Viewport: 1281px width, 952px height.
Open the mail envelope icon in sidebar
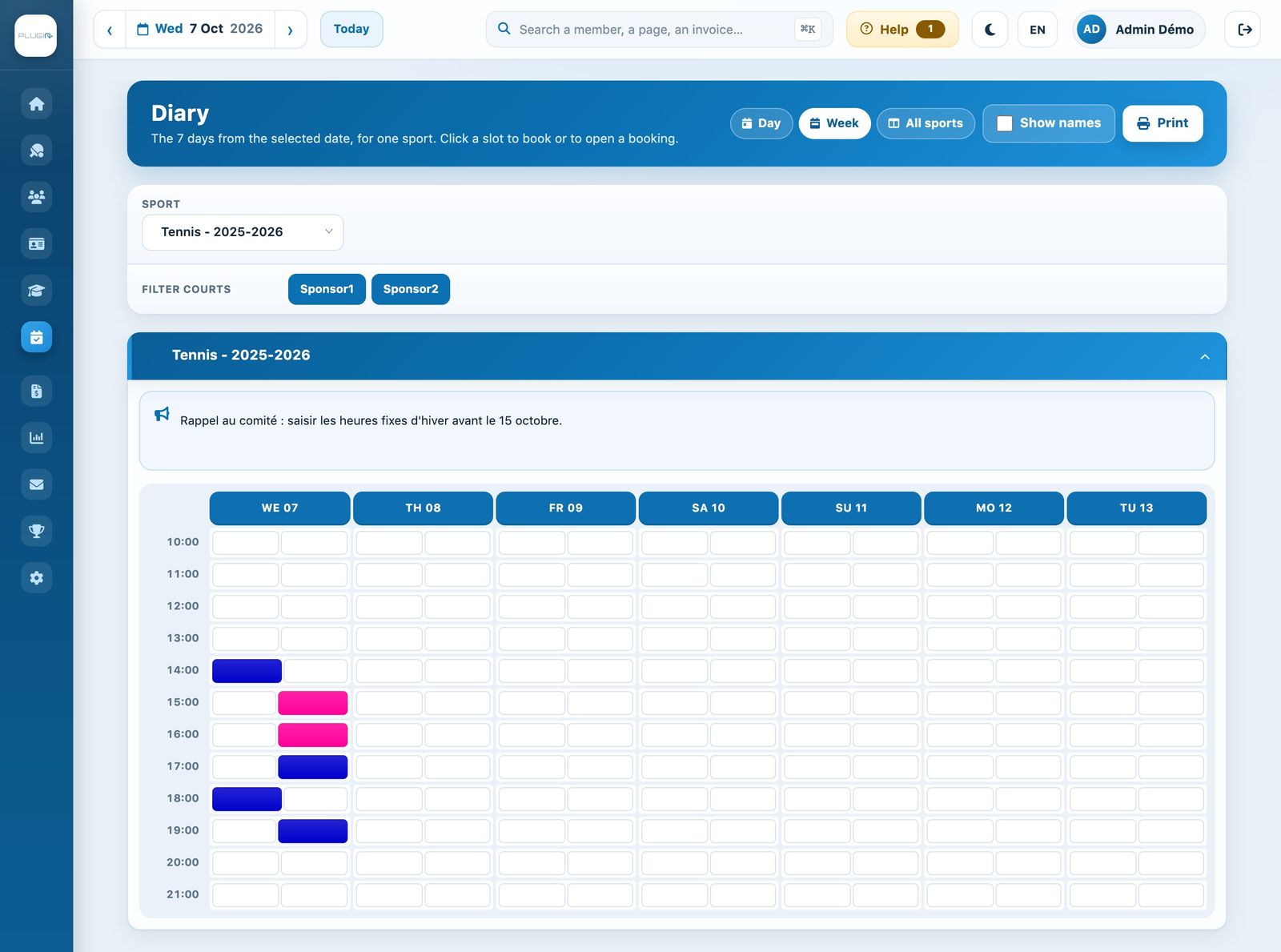36,484
